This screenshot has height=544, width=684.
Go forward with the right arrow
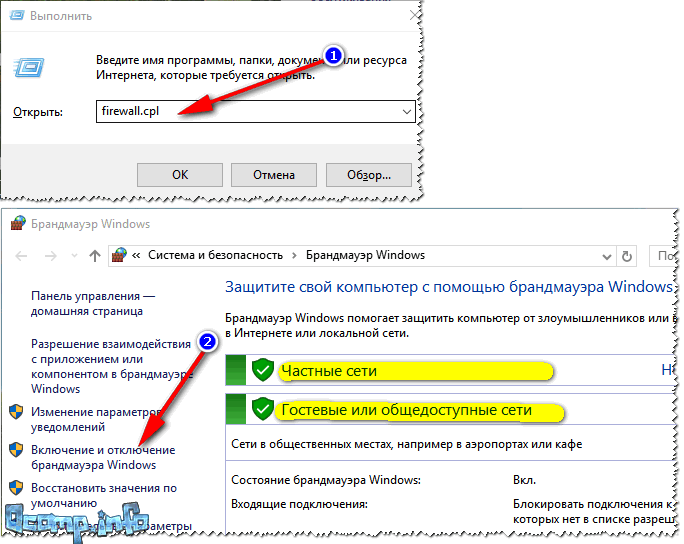51,256
